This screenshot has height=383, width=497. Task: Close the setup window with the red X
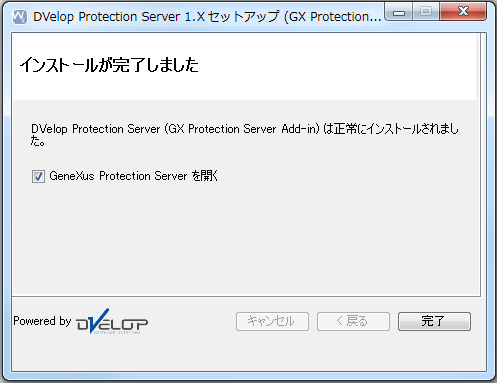pos(463,12)
